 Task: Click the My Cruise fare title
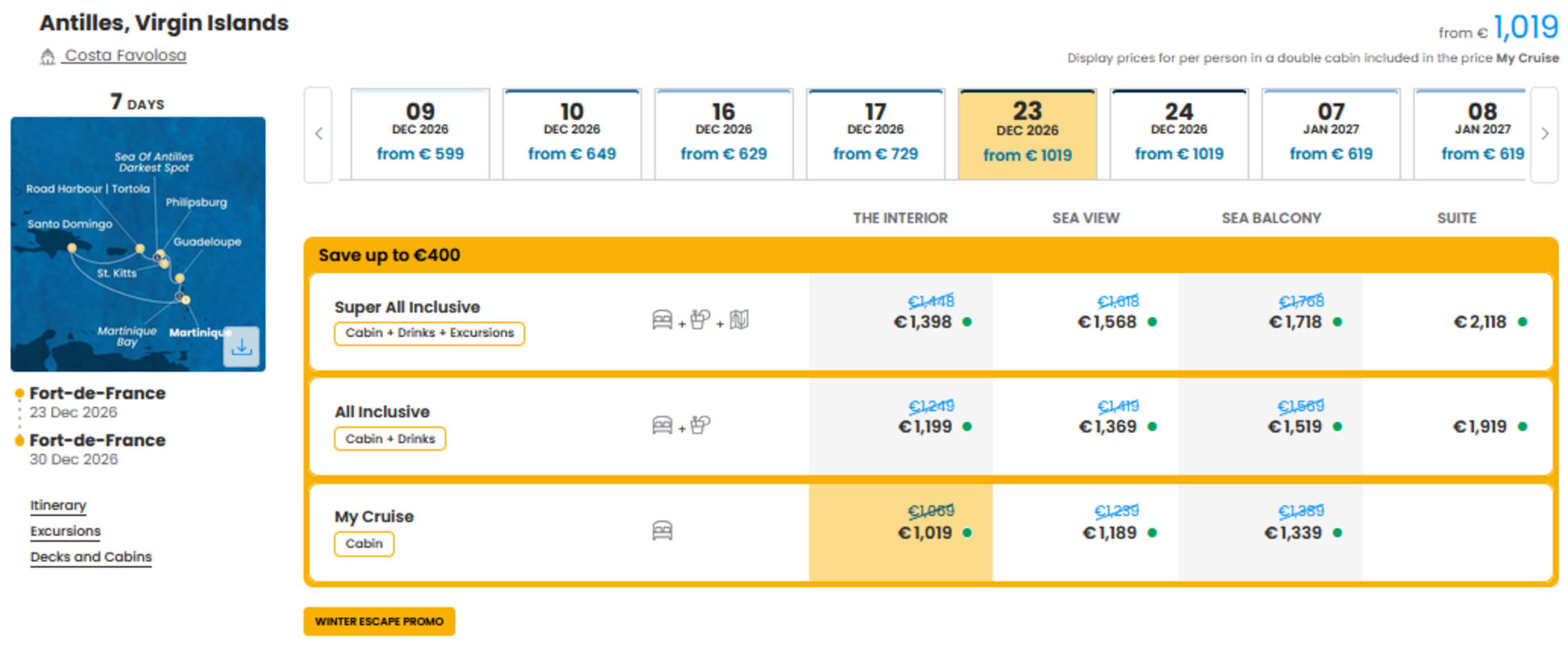pos(374,517)
